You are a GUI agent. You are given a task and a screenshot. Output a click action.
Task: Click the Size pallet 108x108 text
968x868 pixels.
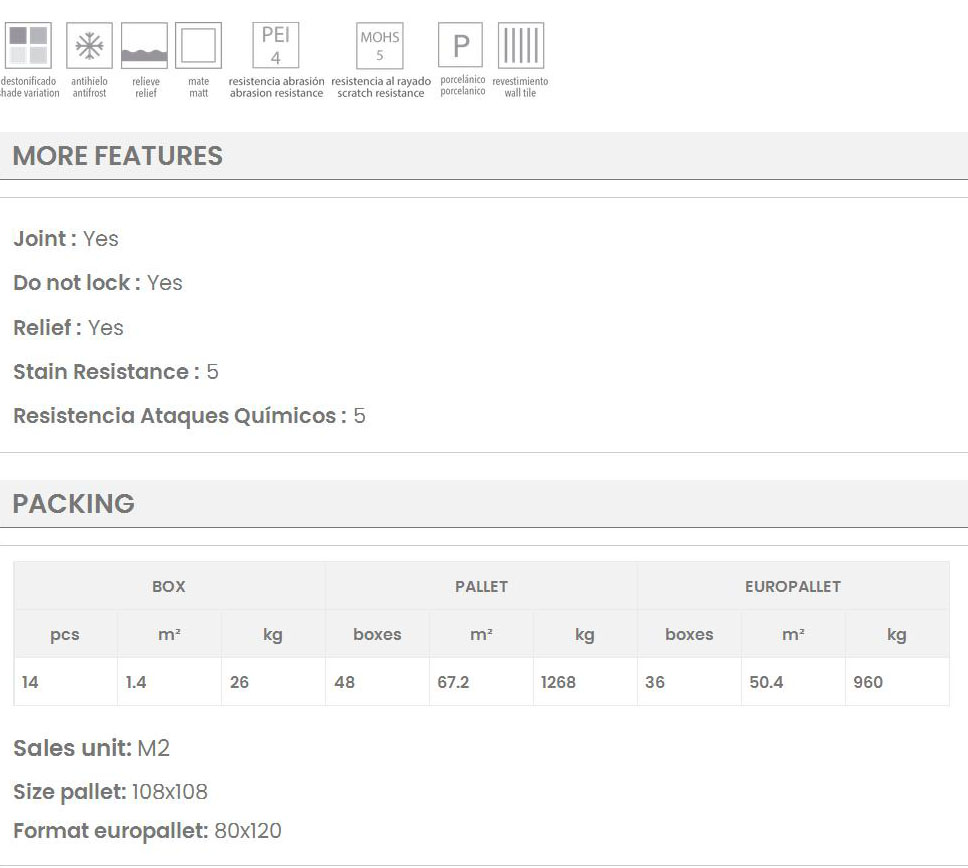(111, 792)
